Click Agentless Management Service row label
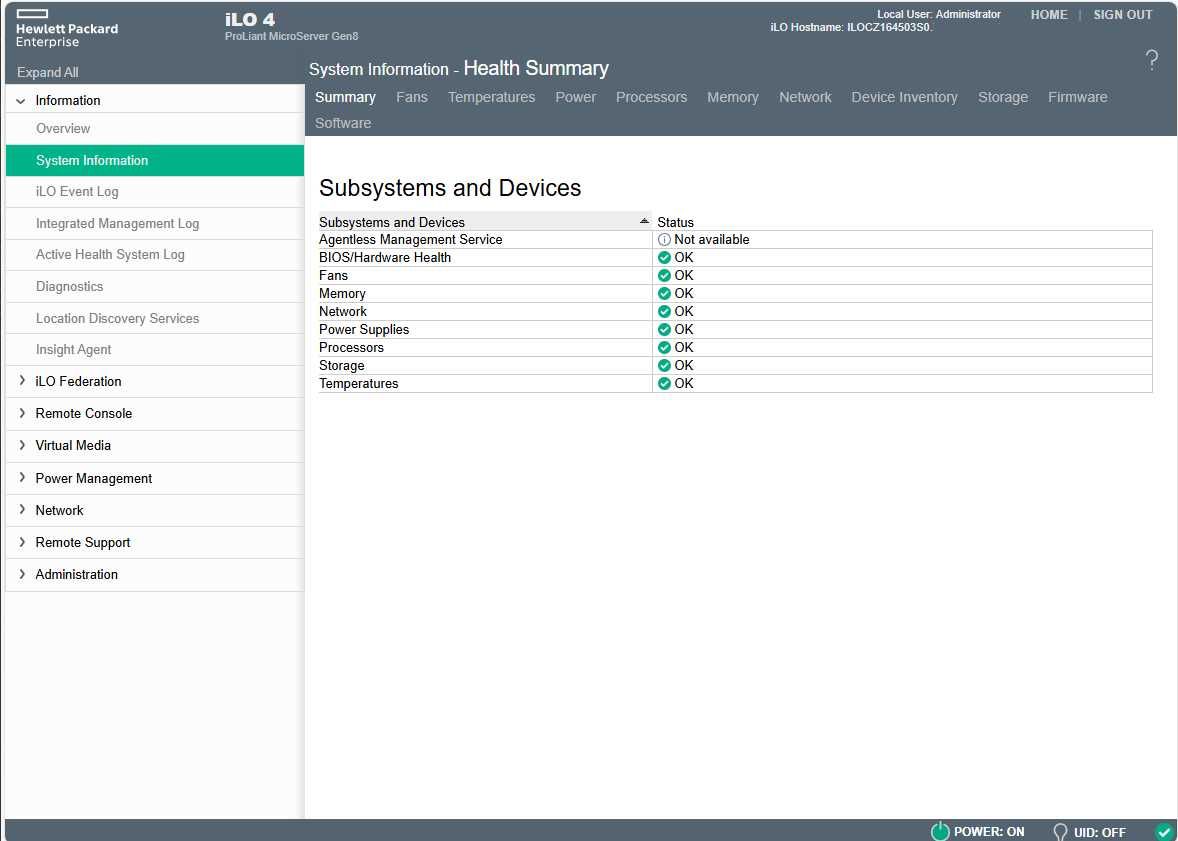The height and width of the screenshot is (841, 1178). click(x=410, y=240)
